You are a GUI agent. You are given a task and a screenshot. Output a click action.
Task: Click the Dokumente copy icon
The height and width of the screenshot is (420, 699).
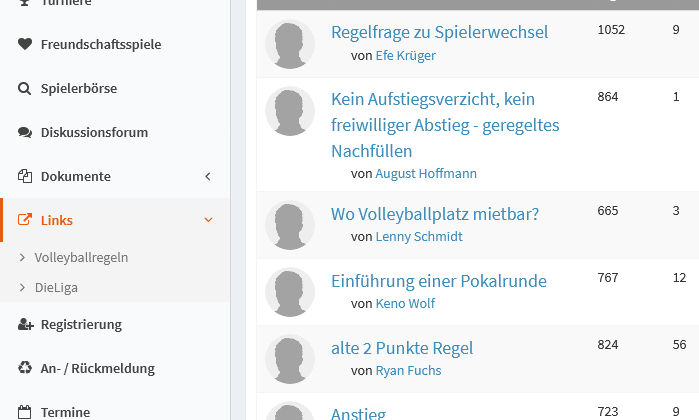pos(25,176)
